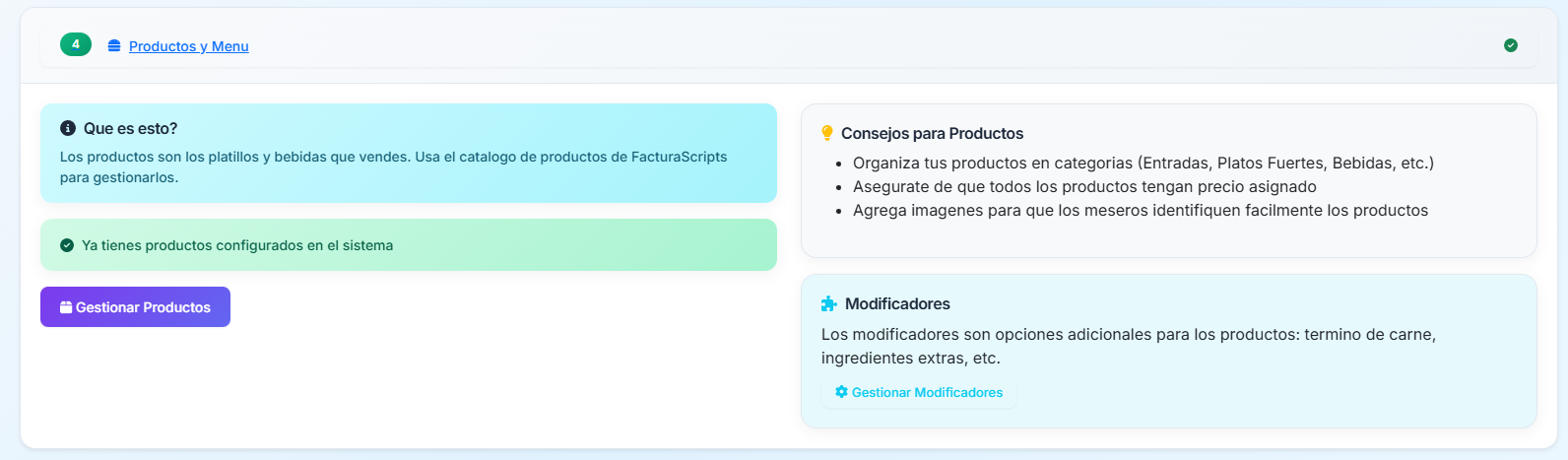Viewport: 1568px width, 460px height.
Task: Click the Ya tienes productos configurados message
Action: pyautogui.click(x=237, y=245)
